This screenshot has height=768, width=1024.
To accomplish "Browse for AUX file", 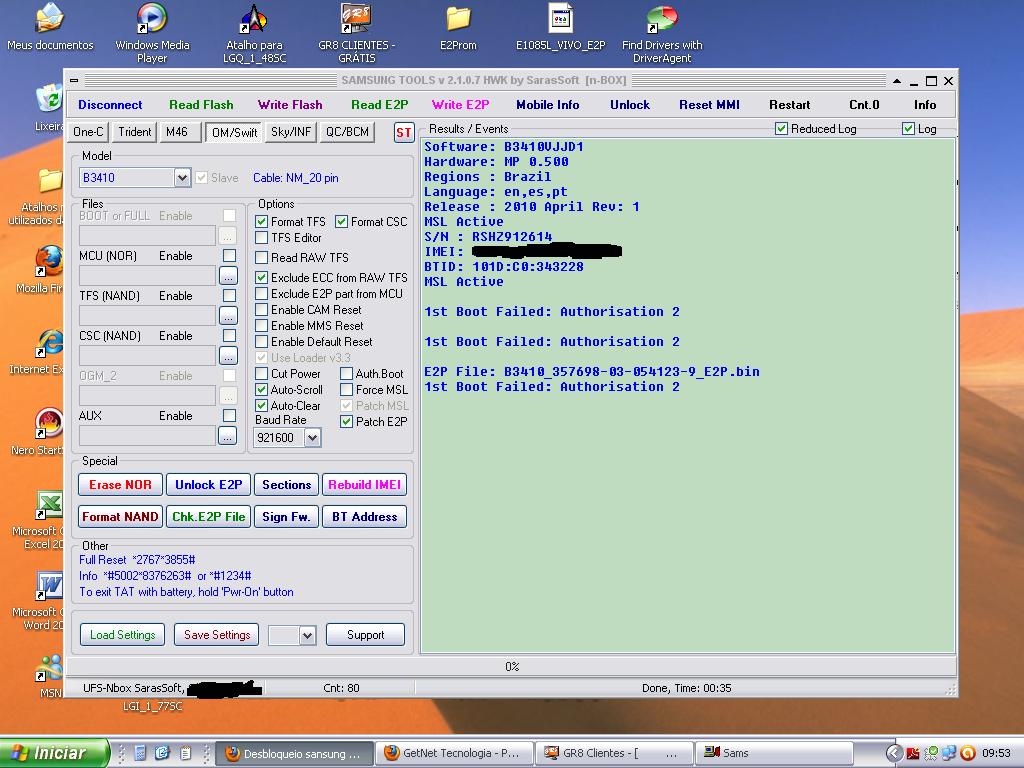I will 227,436.
